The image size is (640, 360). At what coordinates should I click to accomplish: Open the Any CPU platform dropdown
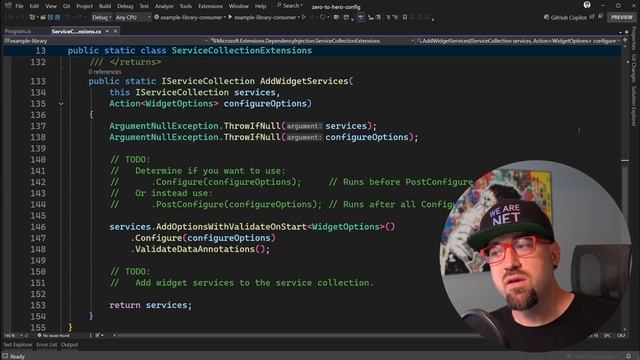(x=132, y=18)
